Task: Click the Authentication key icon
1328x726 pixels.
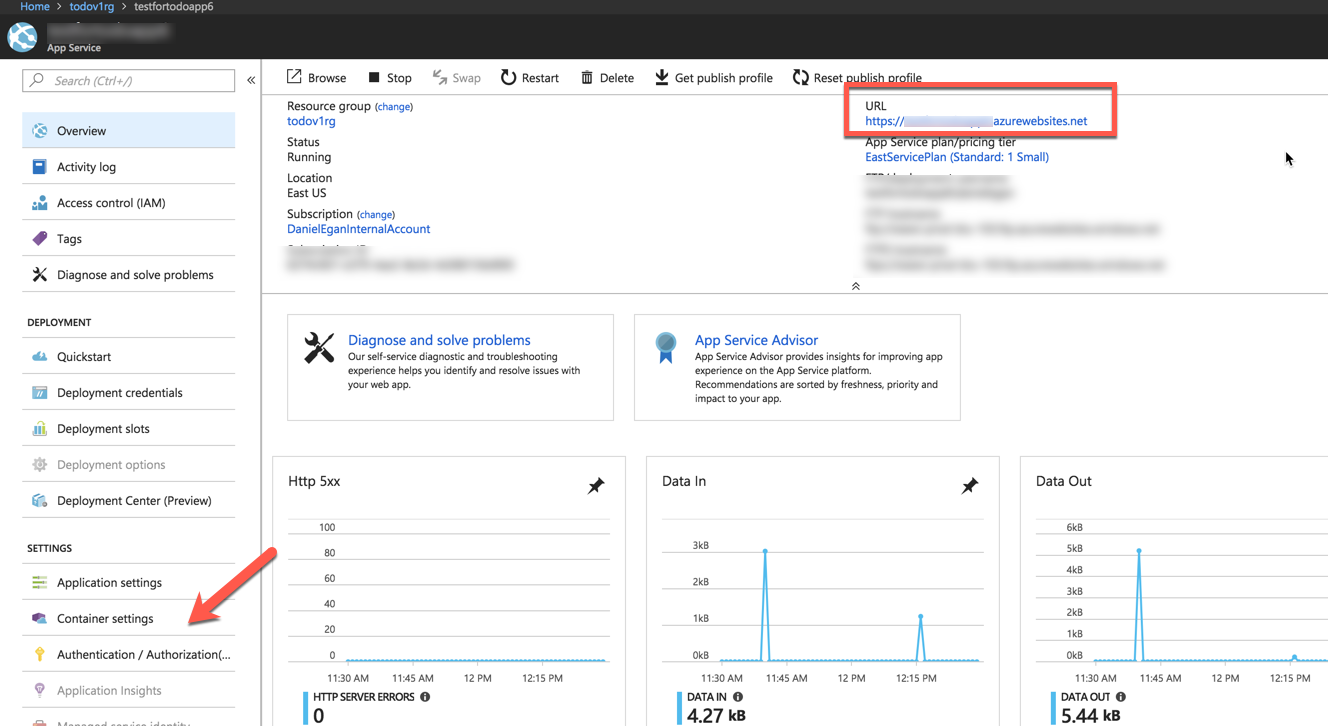Action: coord(40,655)
